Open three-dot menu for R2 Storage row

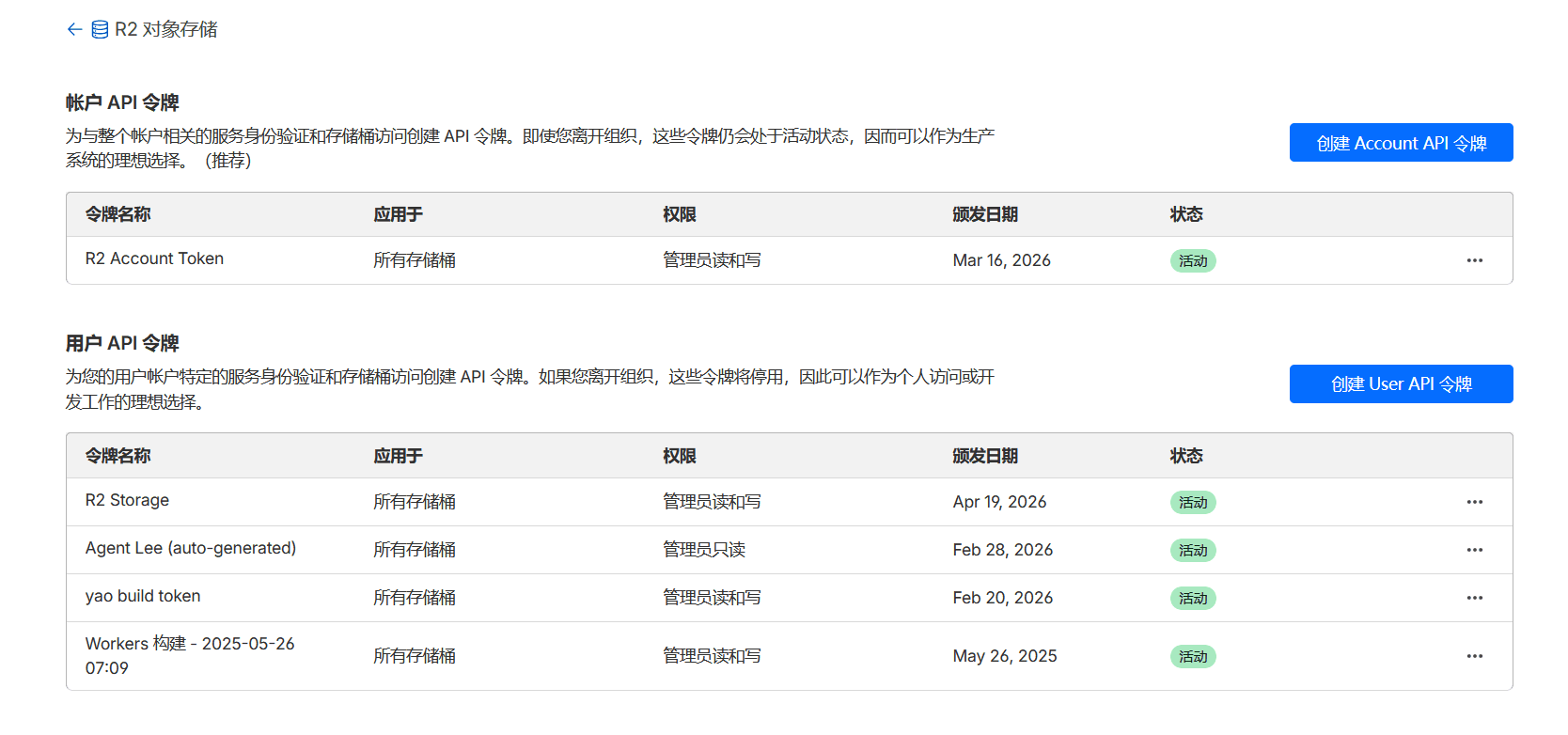(1474, 502)
